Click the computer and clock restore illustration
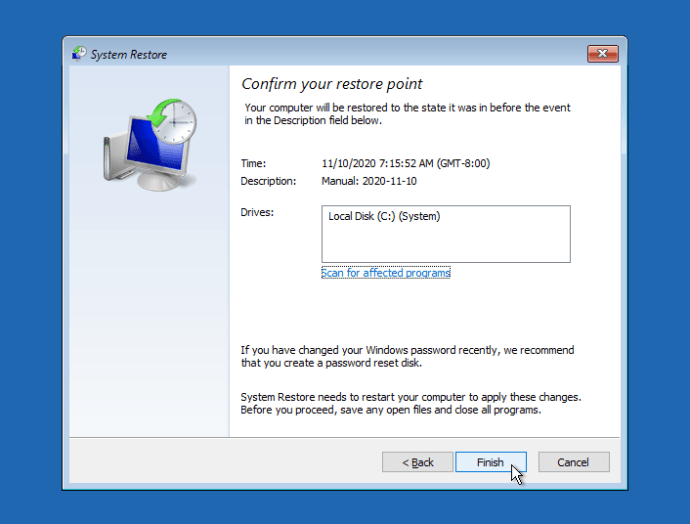 pyautogui.click(x=150, y=145)
